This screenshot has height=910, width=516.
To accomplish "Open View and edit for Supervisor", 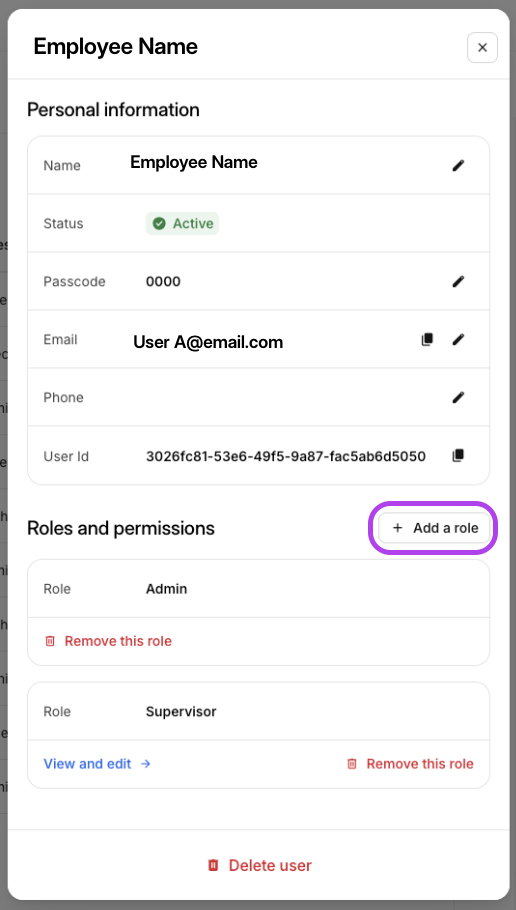I will click(97, 764).
